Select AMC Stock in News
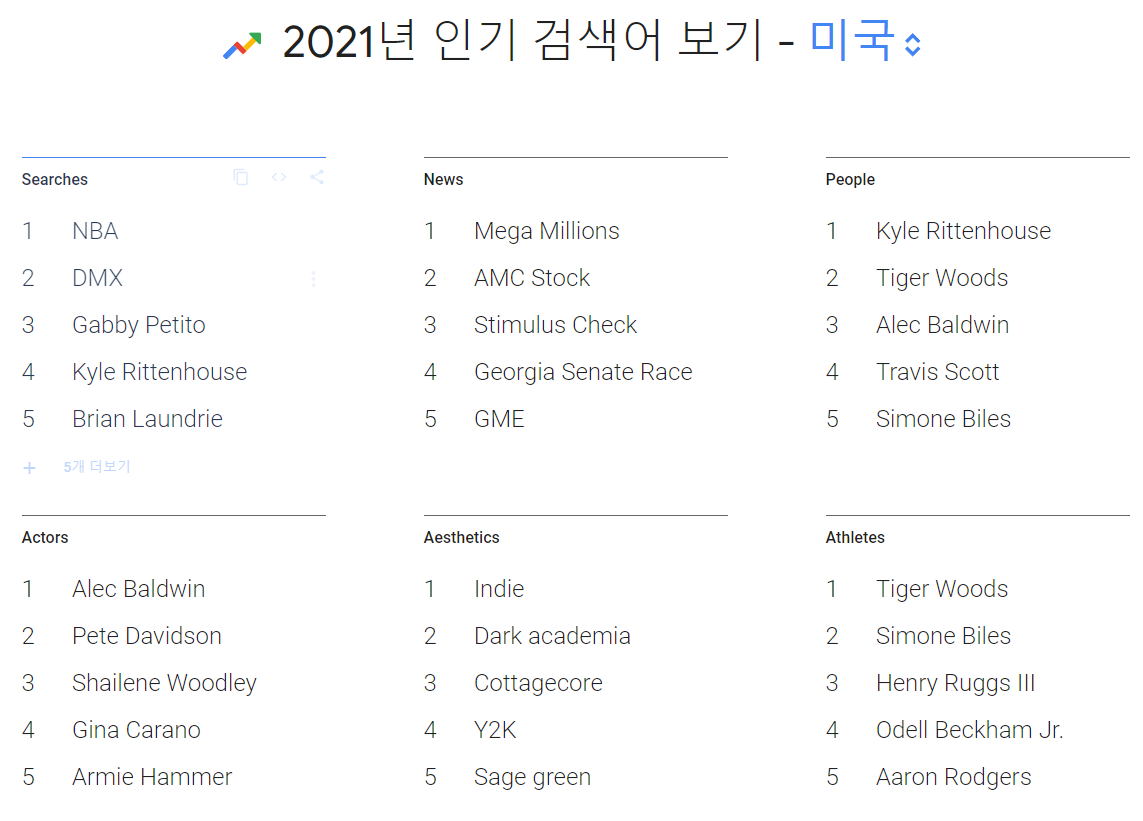Screen dimensions: 1143x821 pos(532,278)
